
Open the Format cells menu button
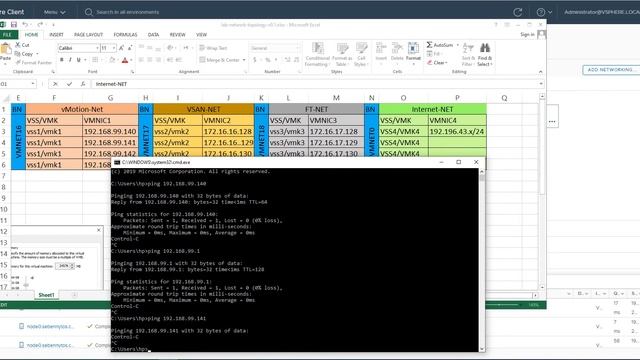(x=413, y=52)
